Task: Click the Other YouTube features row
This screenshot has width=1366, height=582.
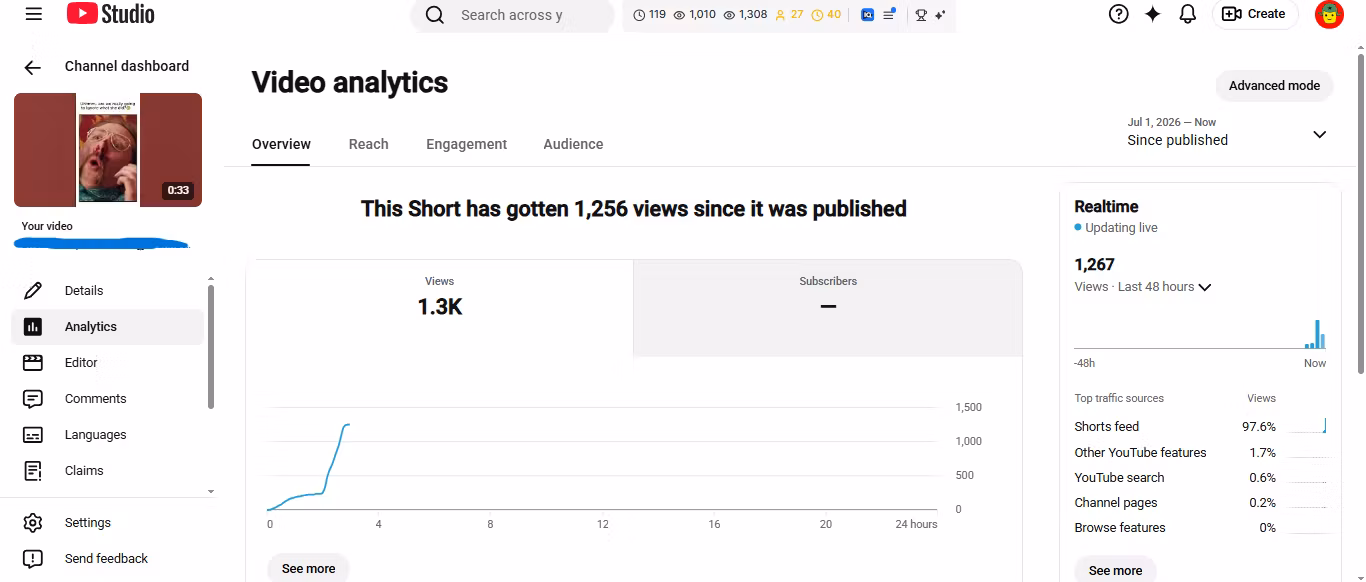Action: point(1200,453)
